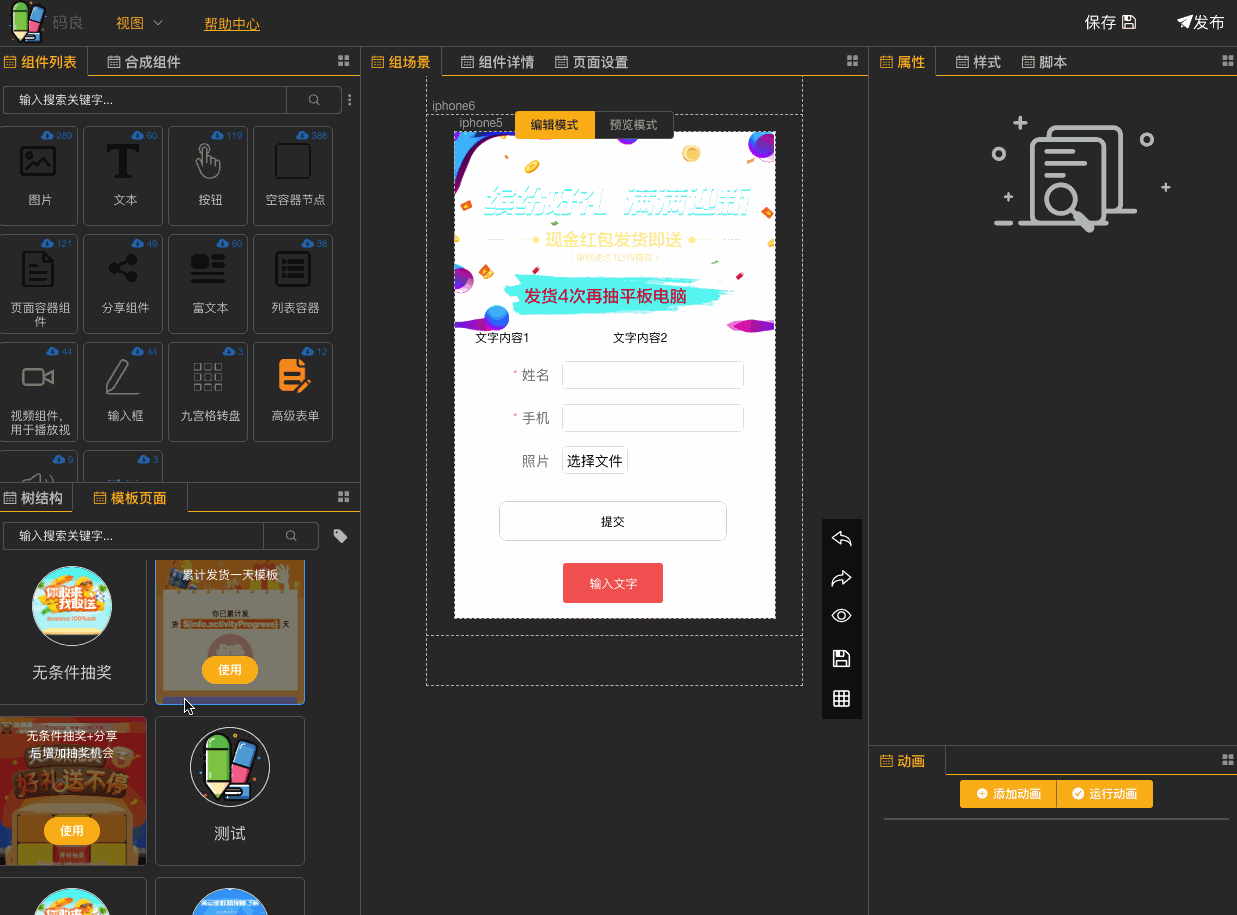Click the redo arrow in canvas toolbar
This screenshot has width=1237, height=915.
841,578
